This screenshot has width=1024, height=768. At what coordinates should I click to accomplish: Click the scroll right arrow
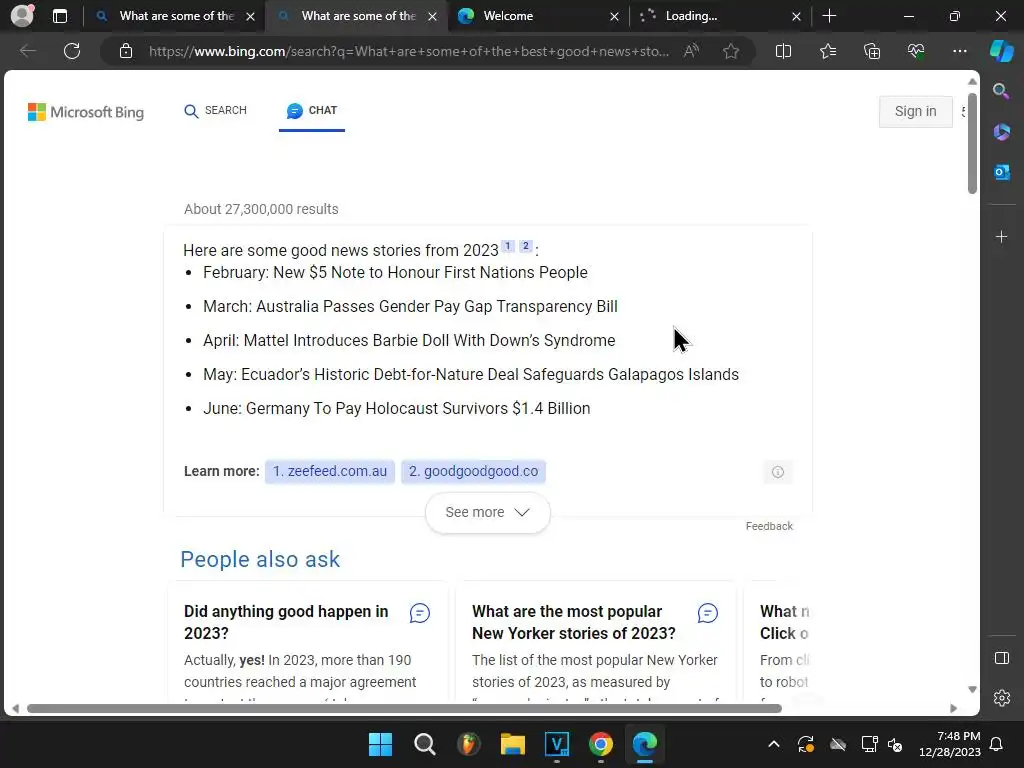pos(953,709)
